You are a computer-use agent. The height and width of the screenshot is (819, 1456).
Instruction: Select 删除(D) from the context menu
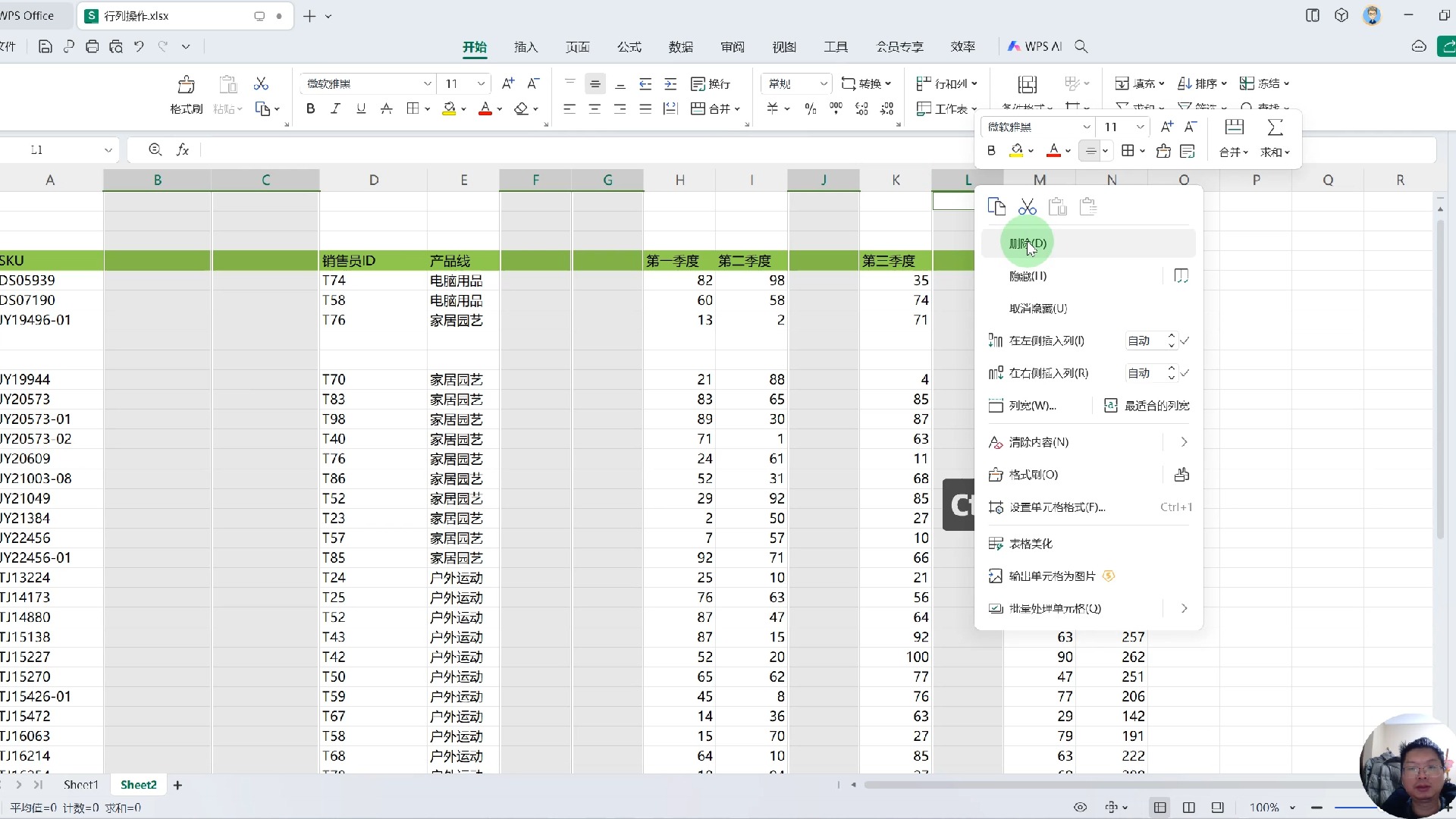(x=1030, y=243)
